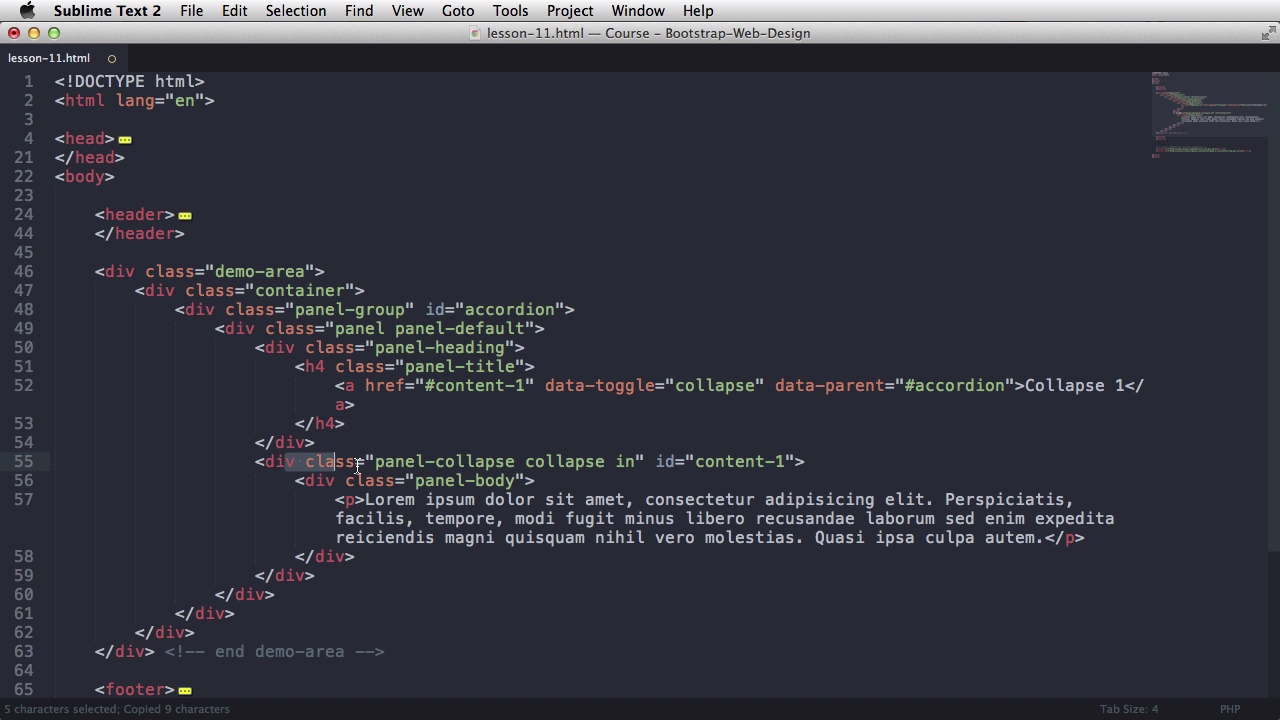Expand the folded footer tag marker

pos(185,691)
